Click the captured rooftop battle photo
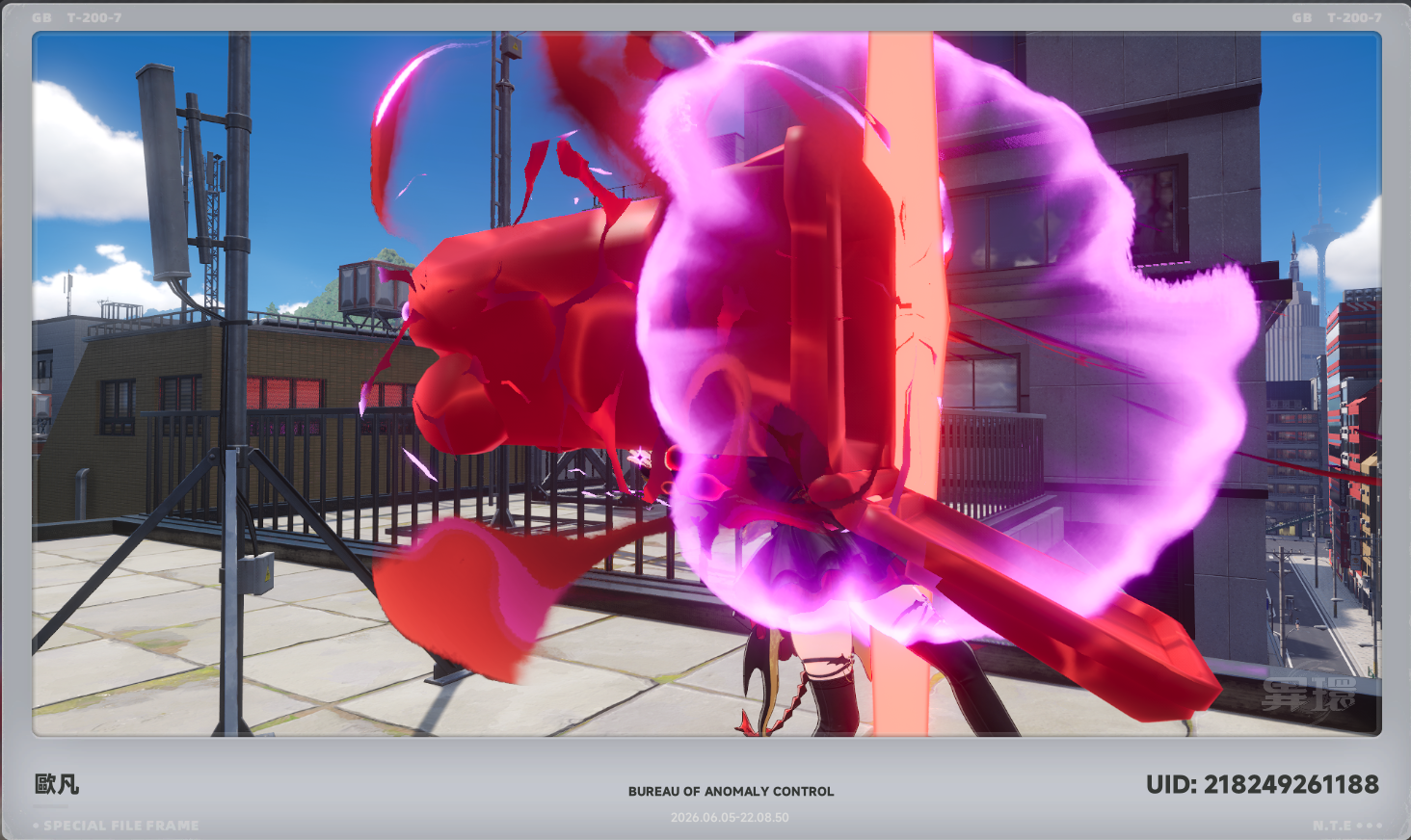Screen dimensions: 1411x840 click(706, 384)
